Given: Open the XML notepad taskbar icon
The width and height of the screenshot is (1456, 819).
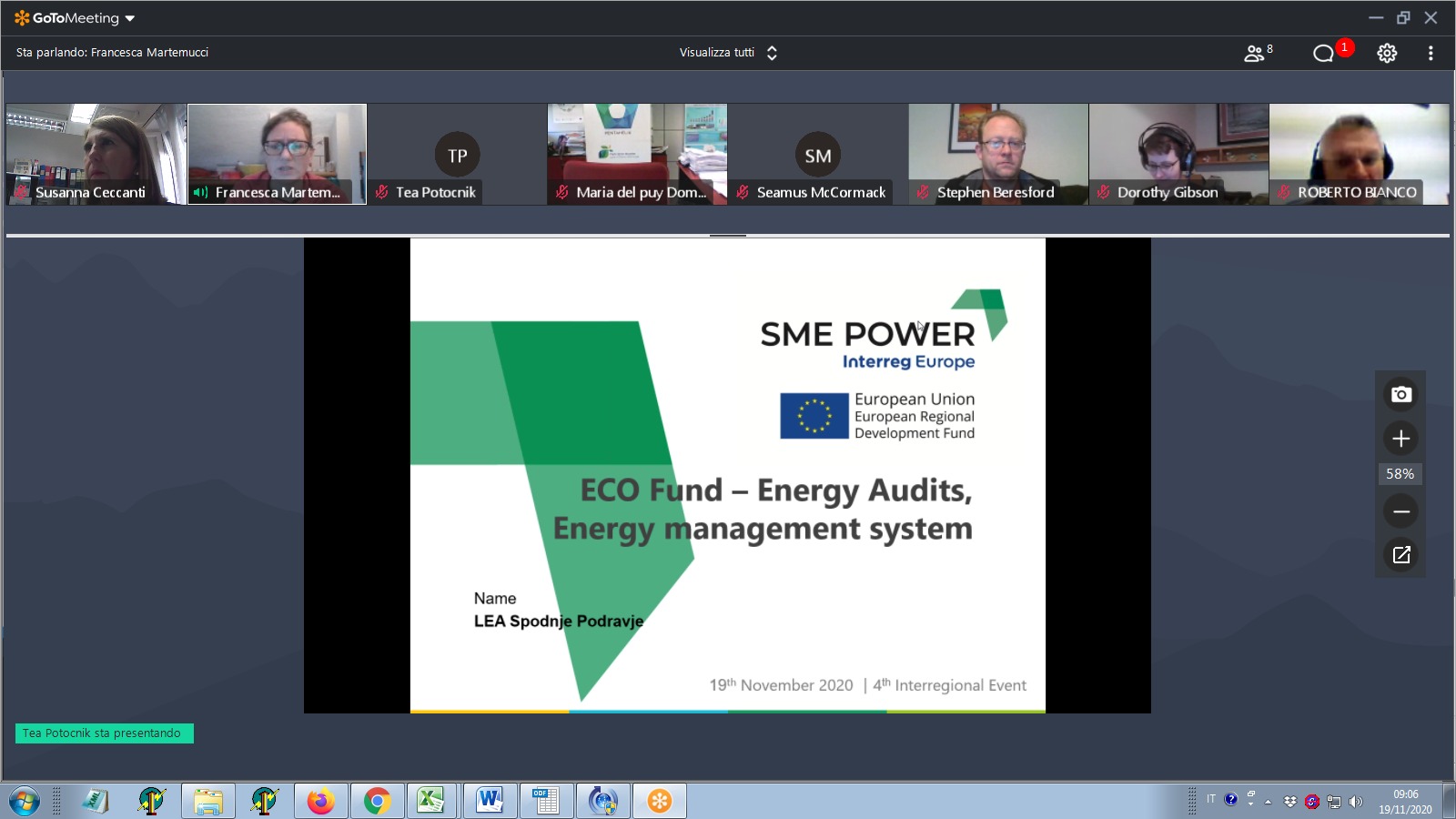Looking at the screenshot, I should click(96, 802).
